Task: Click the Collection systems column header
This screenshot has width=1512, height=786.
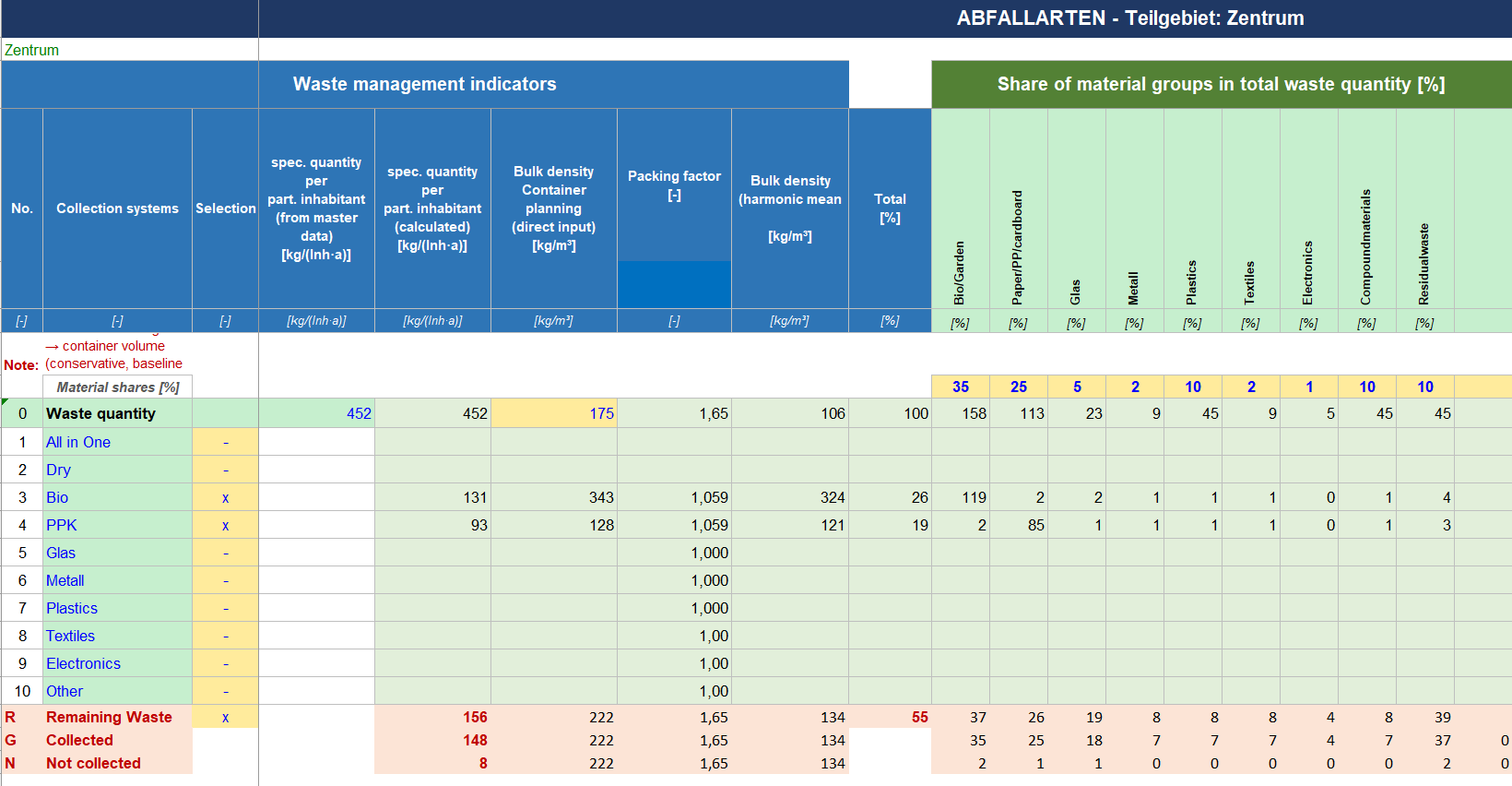Action: (x=117, y=208)
